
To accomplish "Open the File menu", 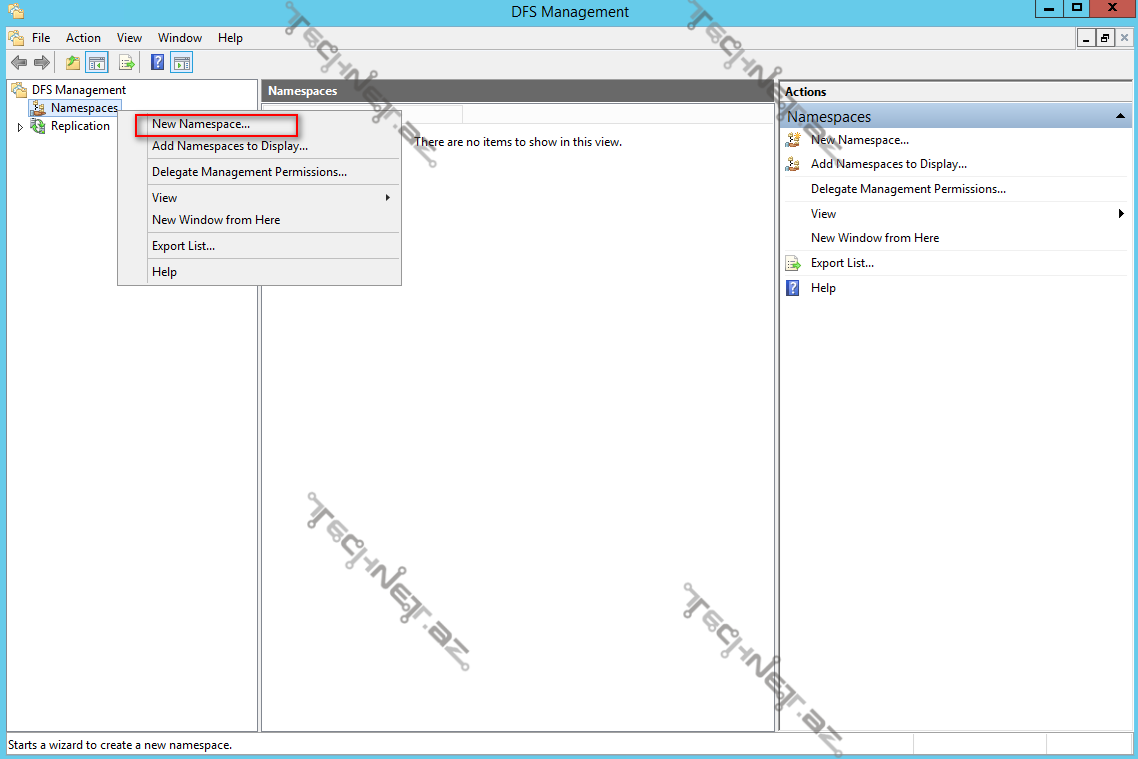I will 41,38.
